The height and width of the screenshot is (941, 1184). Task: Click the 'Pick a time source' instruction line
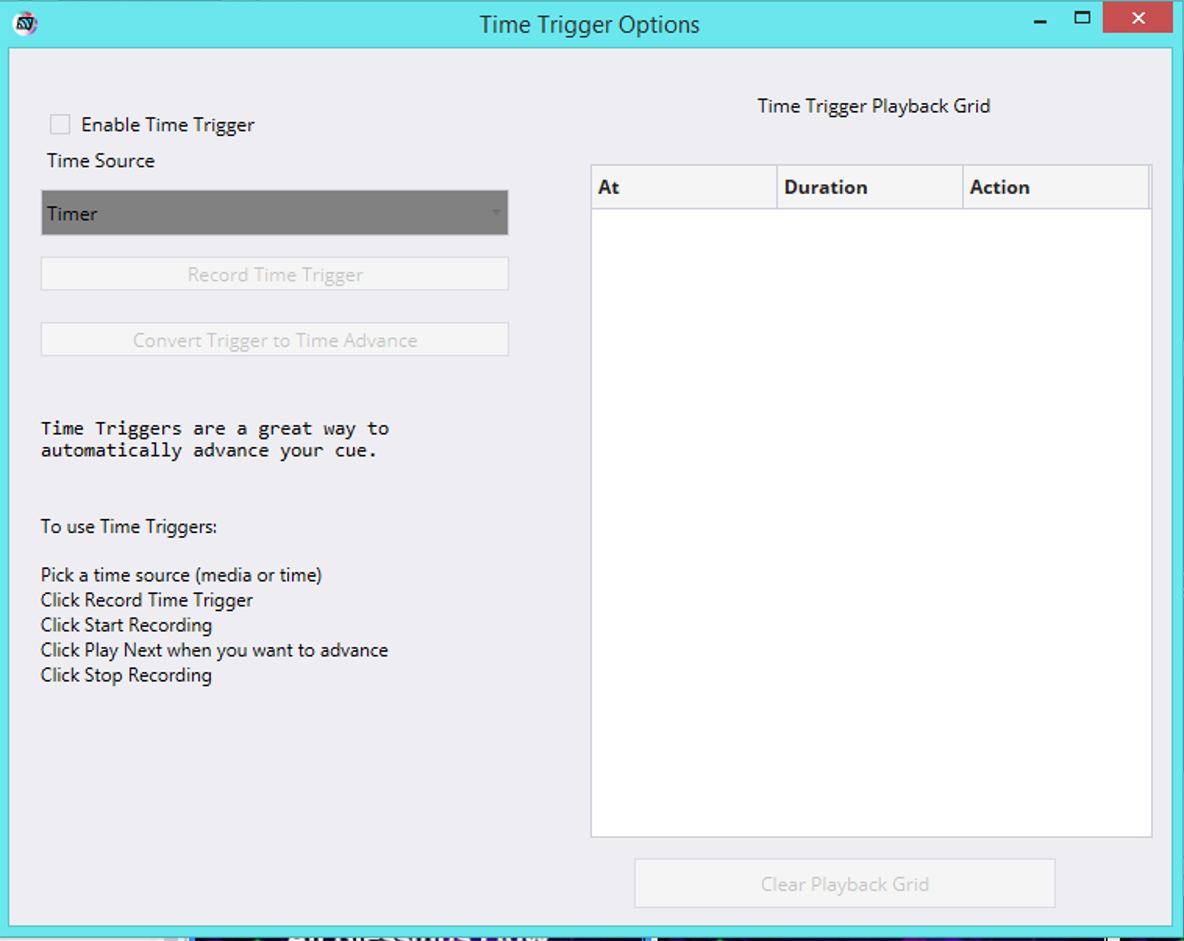181,575
